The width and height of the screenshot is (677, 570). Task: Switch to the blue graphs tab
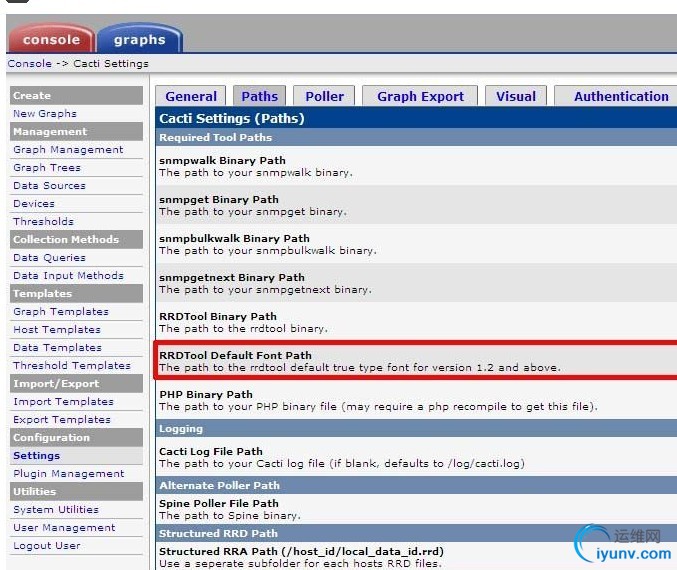coord(139,39)
